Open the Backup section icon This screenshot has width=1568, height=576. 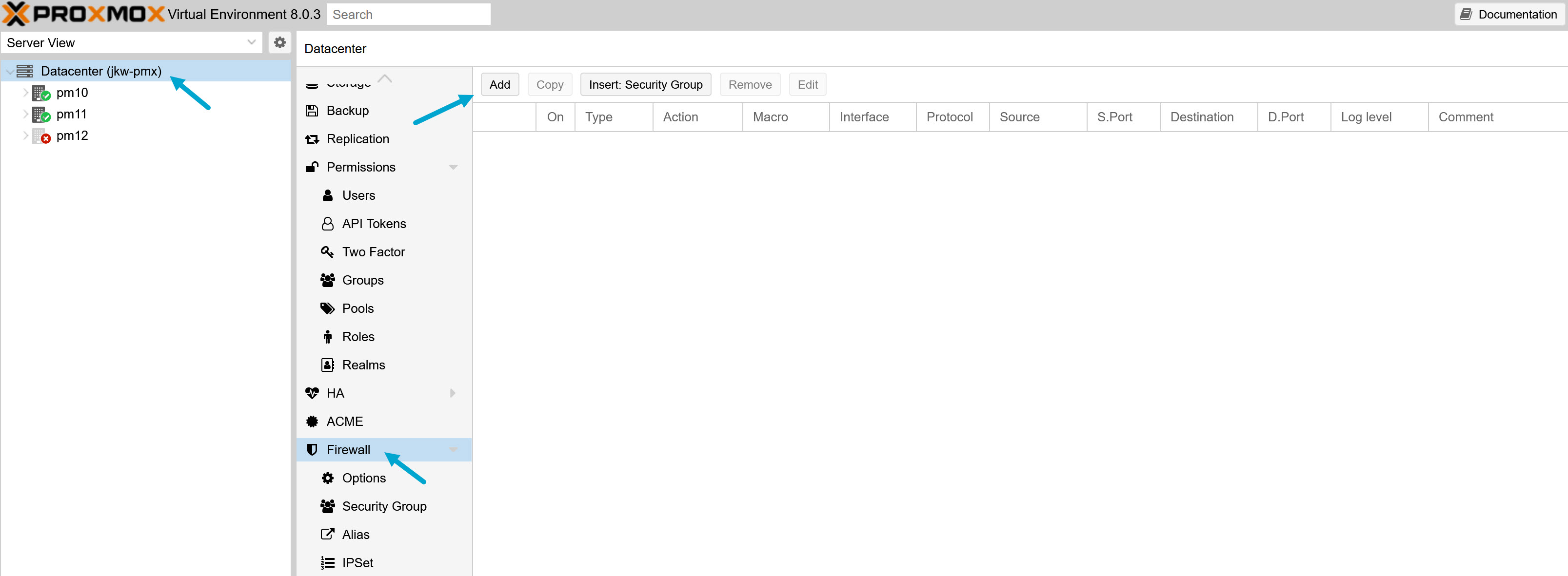click(312, 110)
